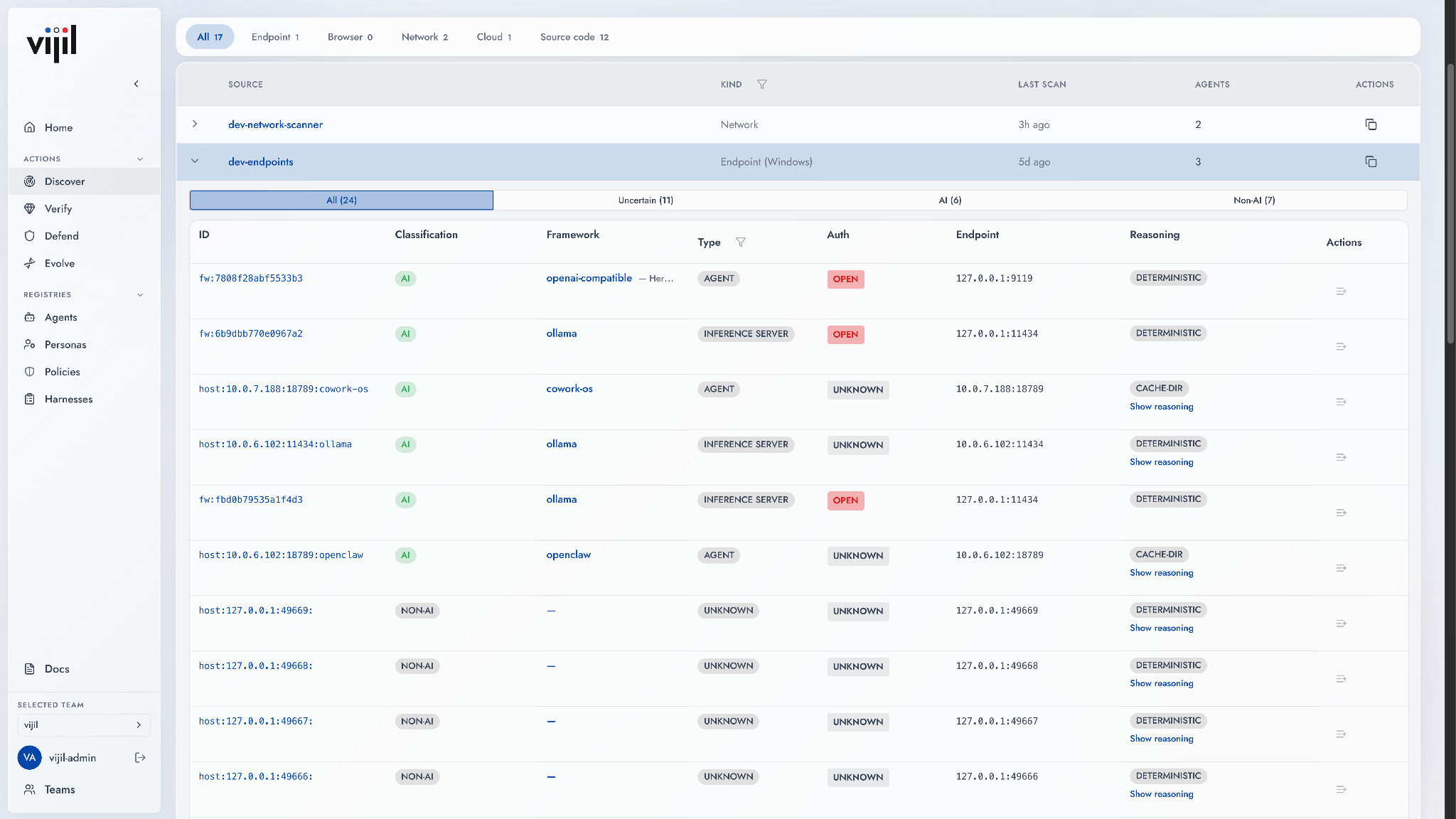Open the selected team vijil dropdown
The height and width of the screenshot is (819, 1456).
84,725
